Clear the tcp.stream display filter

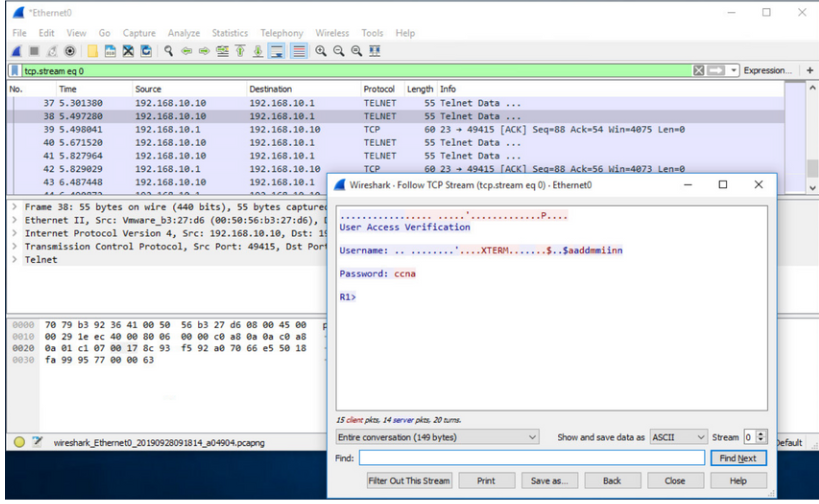(x=699, y=71)
